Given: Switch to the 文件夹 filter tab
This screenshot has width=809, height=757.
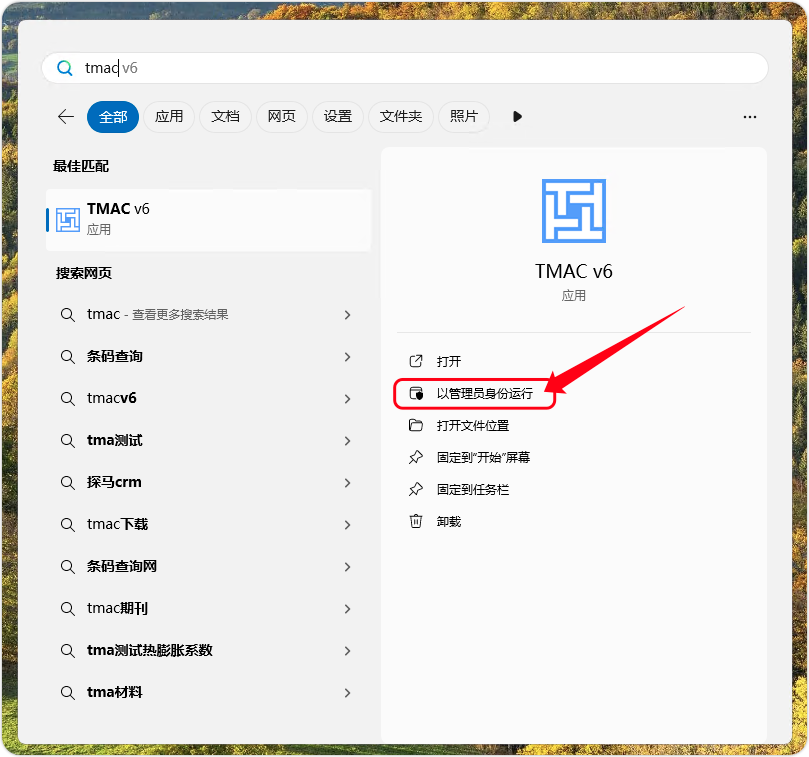Looking at the screenshot, I should click(x=401, y=117).
